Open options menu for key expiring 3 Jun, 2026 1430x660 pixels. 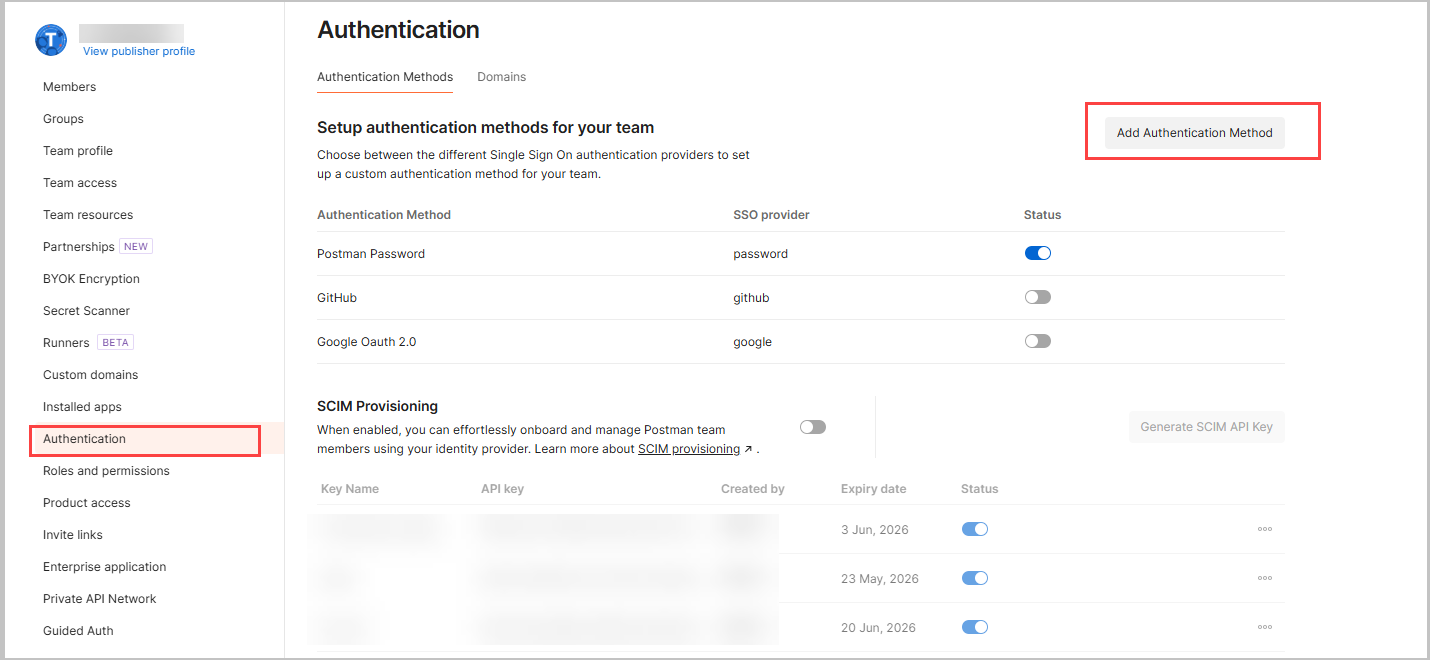(1265, 529)
